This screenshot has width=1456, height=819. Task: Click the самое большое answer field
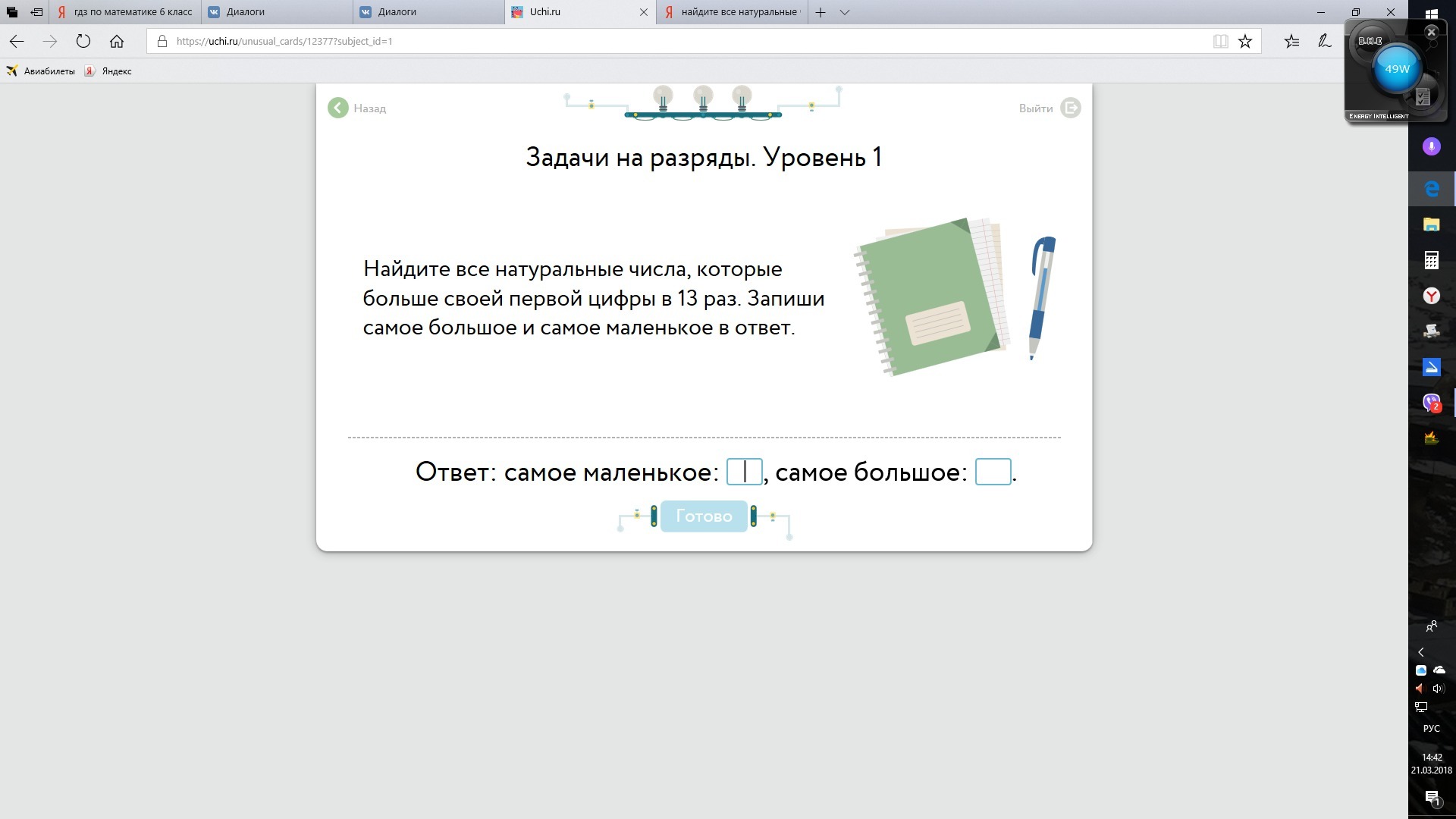(x=993, y=472)
